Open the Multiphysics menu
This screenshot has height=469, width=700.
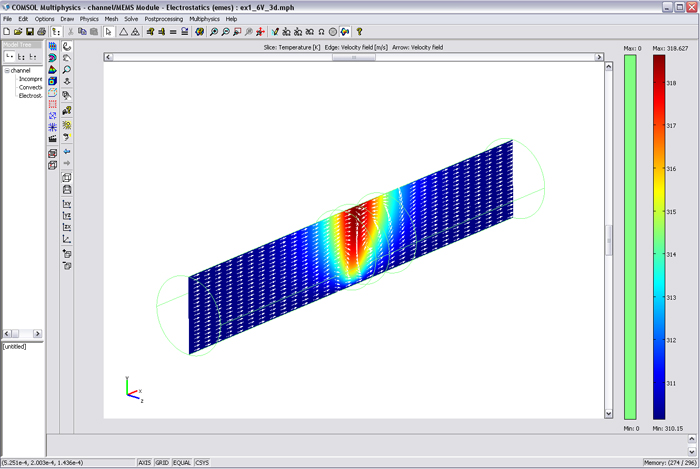click(204, 19)
